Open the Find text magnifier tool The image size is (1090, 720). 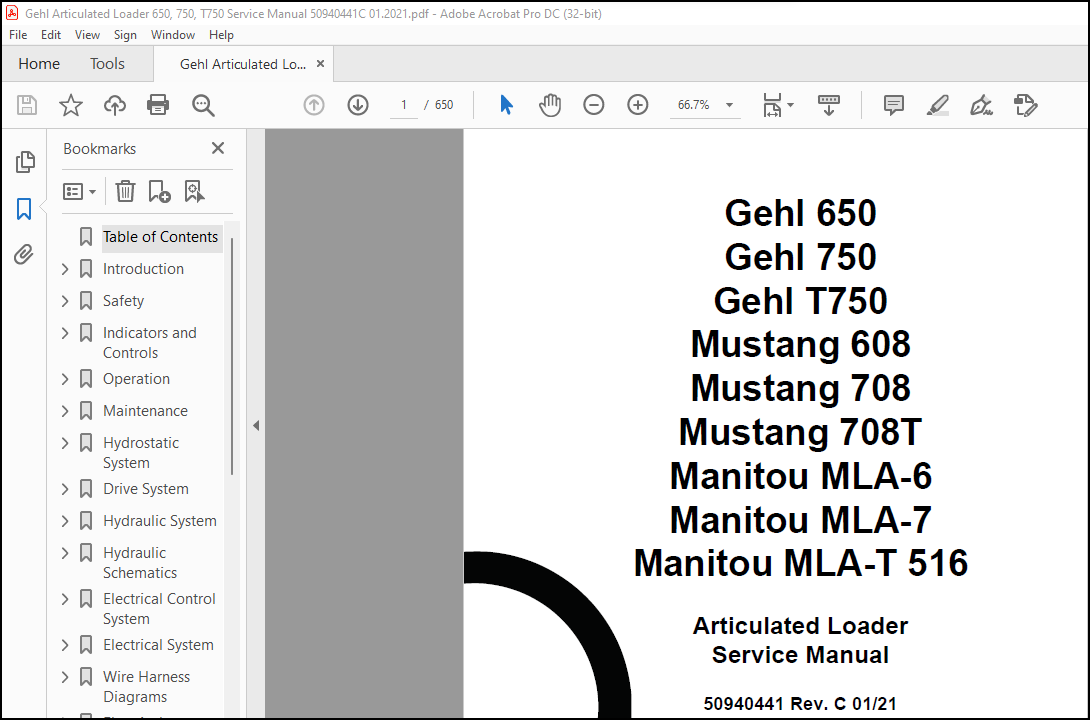203,105
